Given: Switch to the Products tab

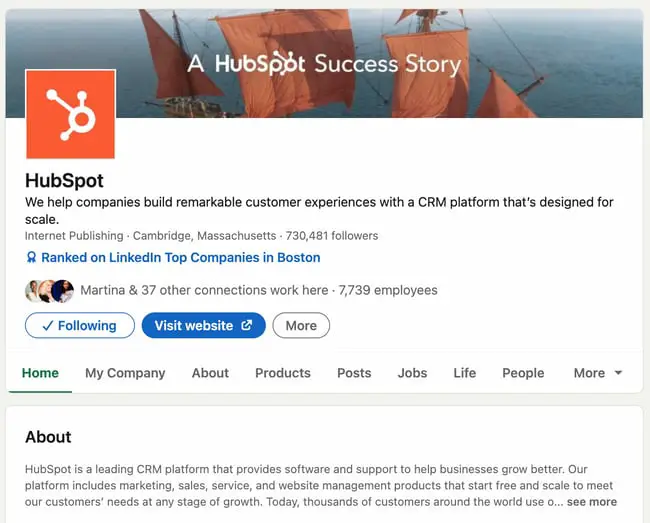Looking at the screenshot, I should 283,373.
